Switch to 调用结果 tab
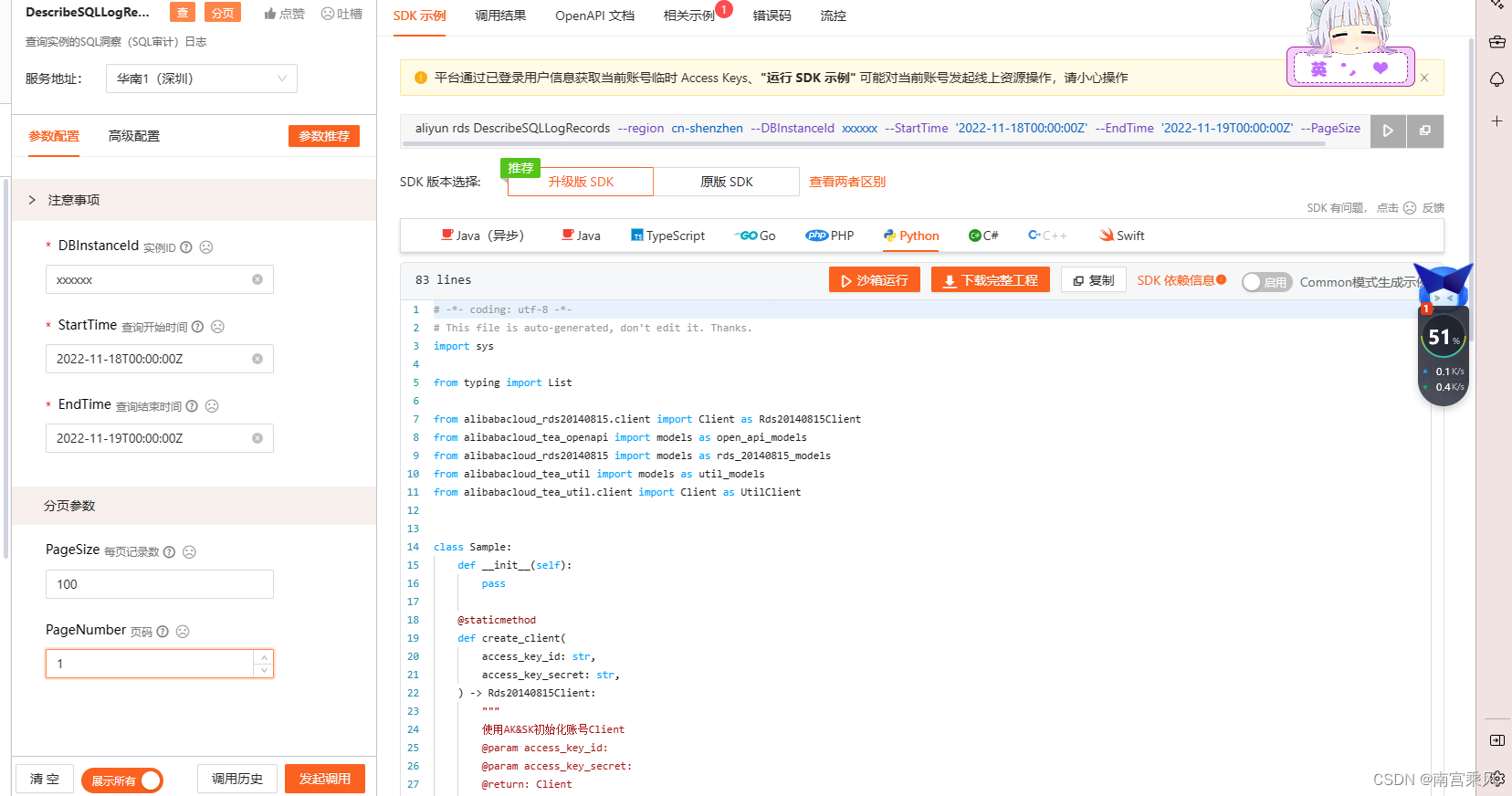Image resolution: width=1512 pixels, height=796 pixels. point(500,16)
